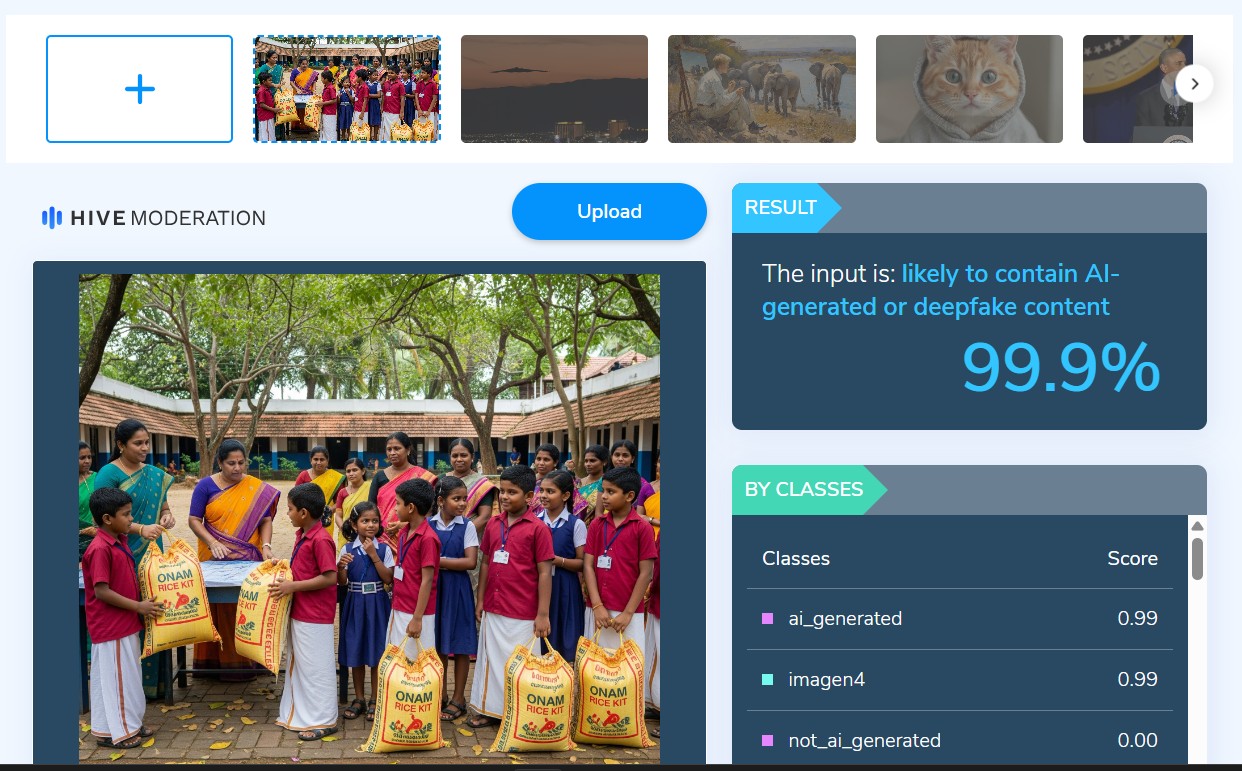Click the 99.9% result score text
Screen dimensions: 1242x771
pyautogui.click(x=1061, y=368)
